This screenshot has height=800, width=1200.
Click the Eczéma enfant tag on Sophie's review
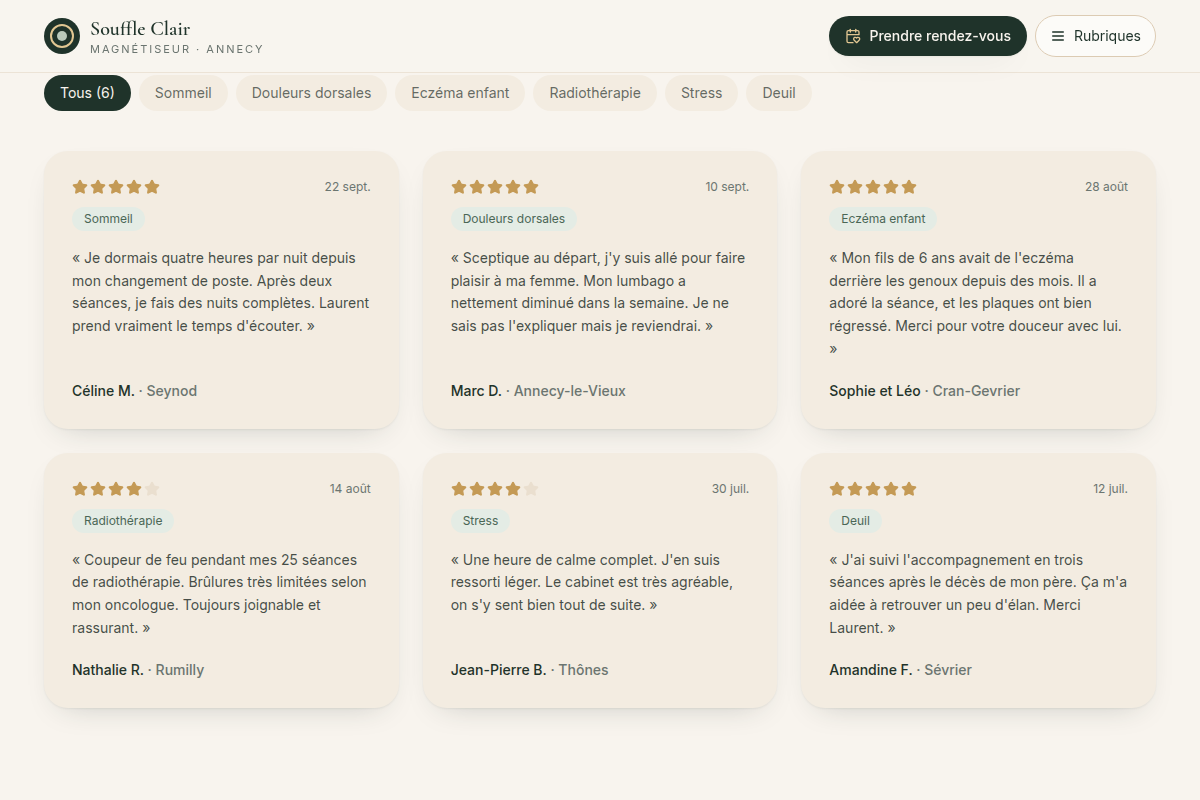[883, 219]
